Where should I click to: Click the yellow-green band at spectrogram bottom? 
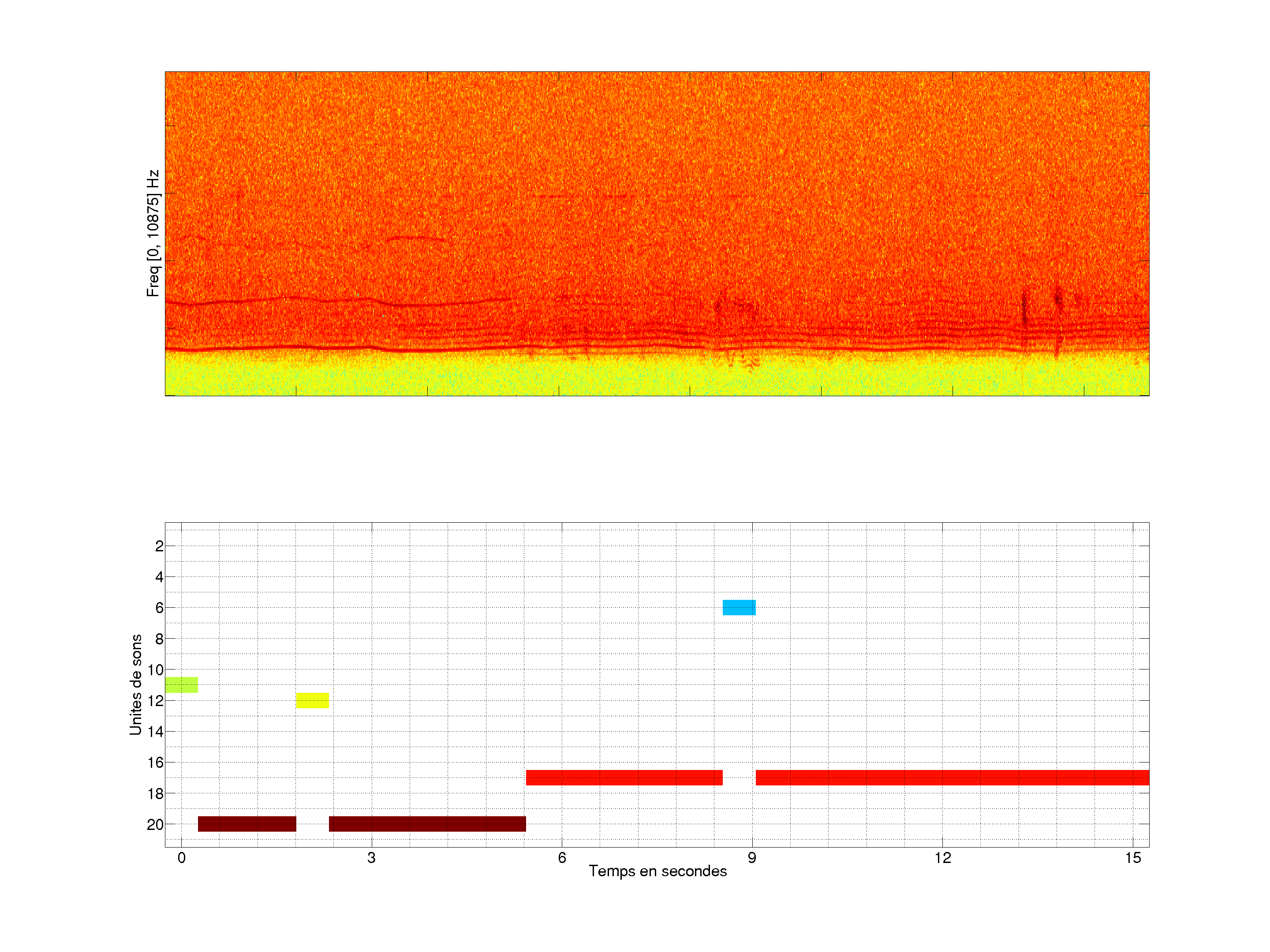pyautogui.click(x=657, y=376)
